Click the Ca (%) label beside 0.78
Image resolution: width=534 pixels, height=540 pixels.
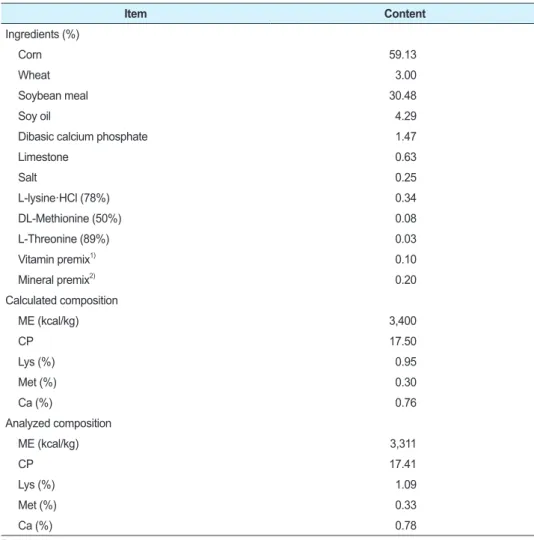coord(35,526)
